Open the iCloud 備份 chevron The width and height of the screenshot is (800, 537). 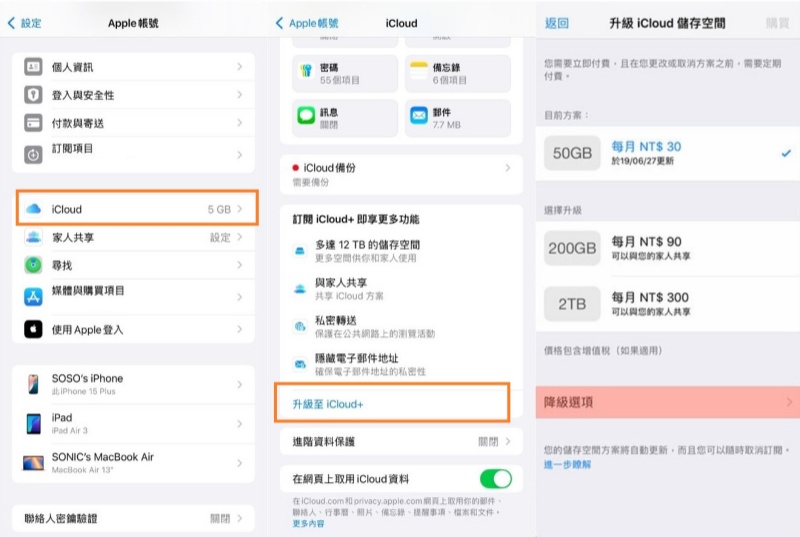click(507, 168)
